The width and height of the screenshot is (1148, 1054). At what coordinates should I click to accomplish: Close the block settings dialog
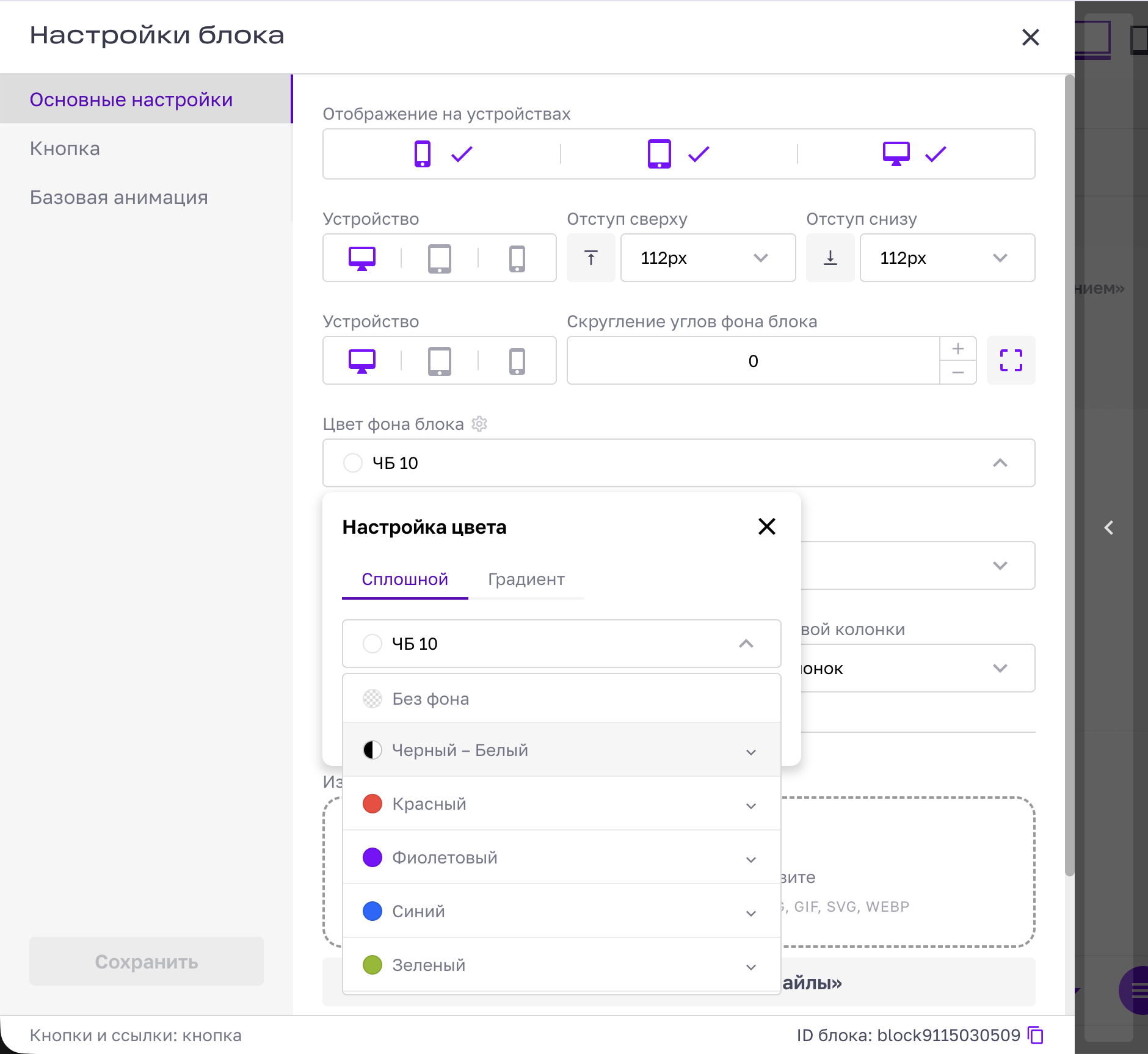click(x=1031, y=37)
